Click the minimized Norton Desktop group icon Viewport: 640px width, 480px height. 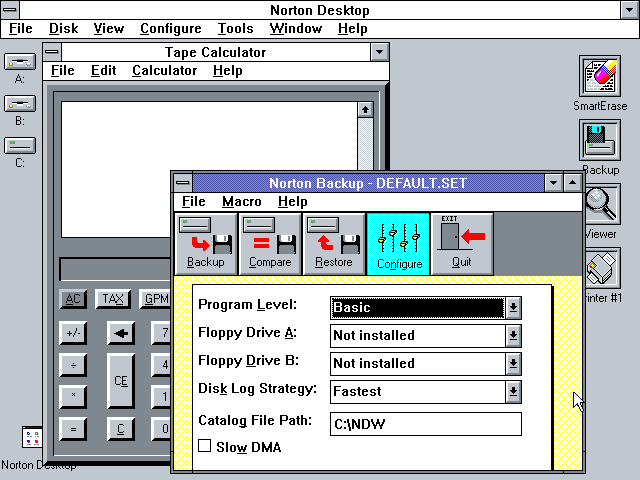point(32,437)
